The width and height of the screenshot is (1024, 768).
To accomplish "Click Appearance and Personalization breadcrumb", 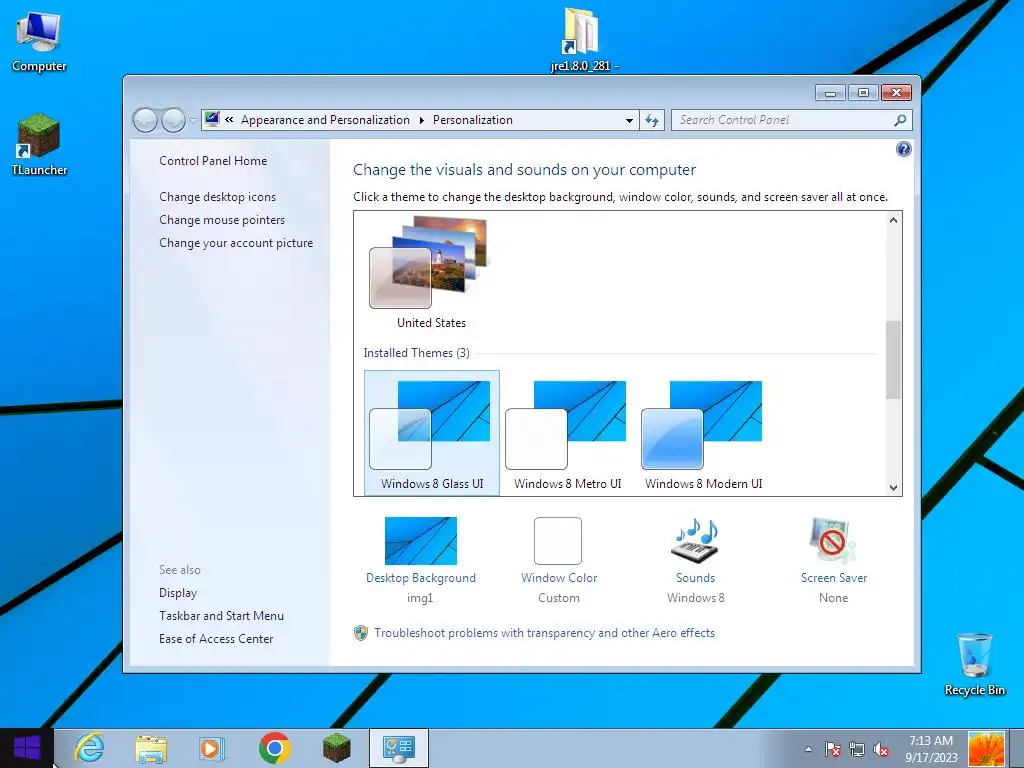I will point(325,120).
